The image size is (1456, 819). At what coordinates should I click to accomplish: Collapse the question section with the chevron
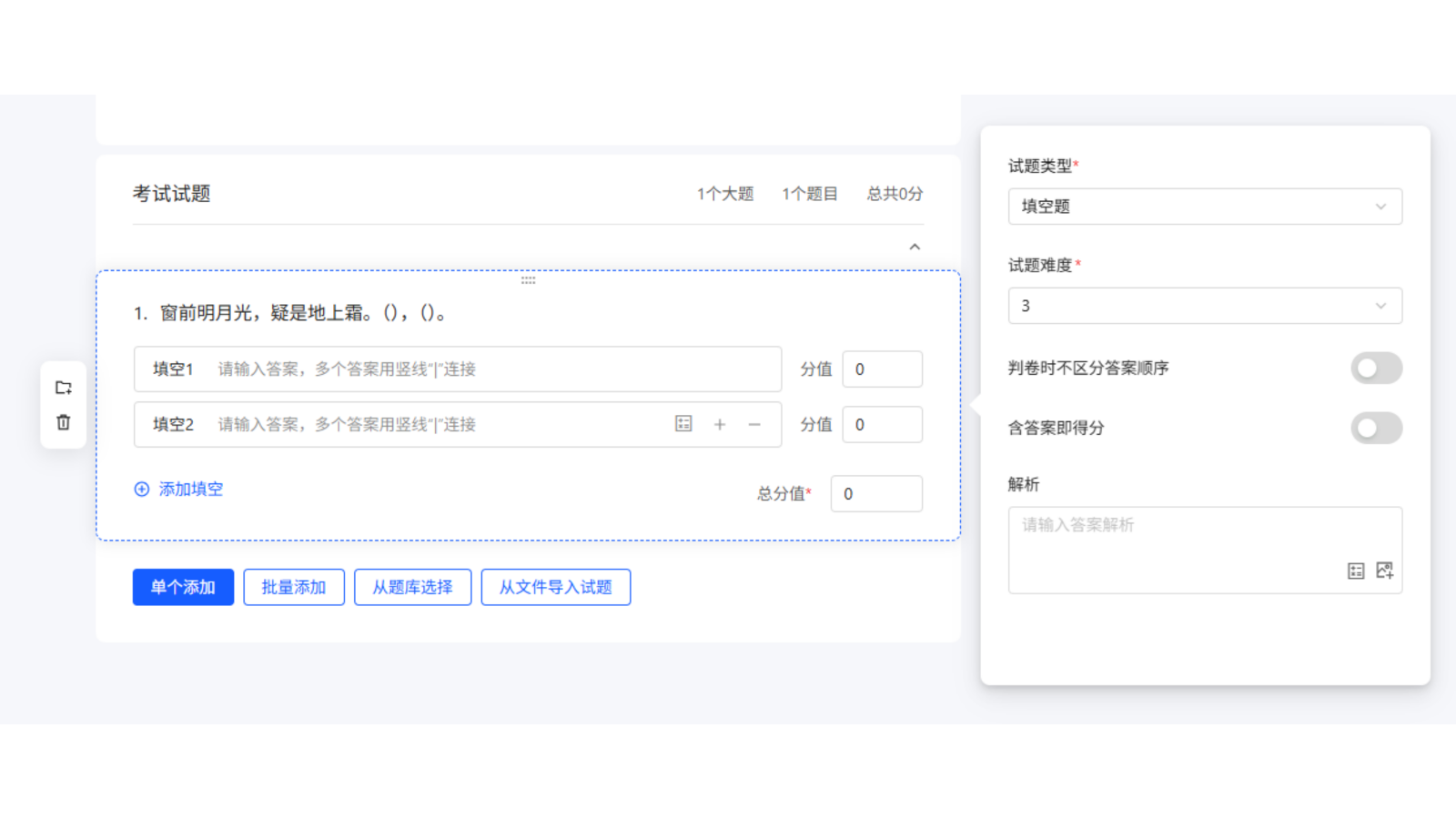914,247
